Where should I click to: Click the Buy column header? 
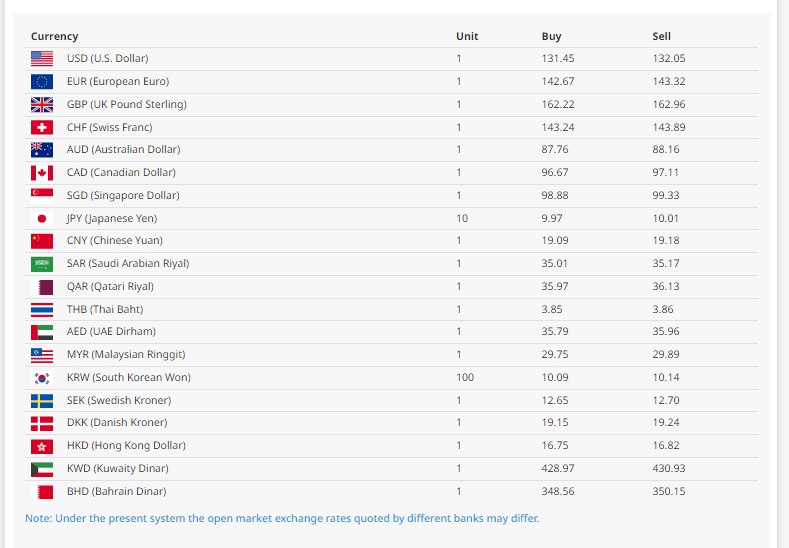[x=551, y=36]
